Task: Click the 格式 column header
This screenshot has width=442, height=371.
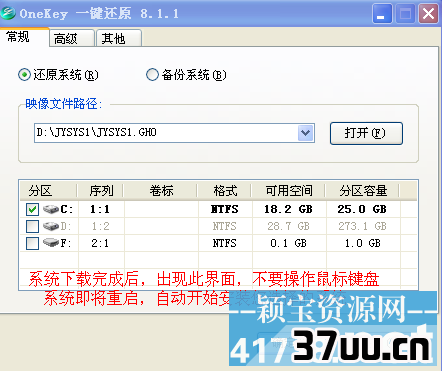Action: 225,191
